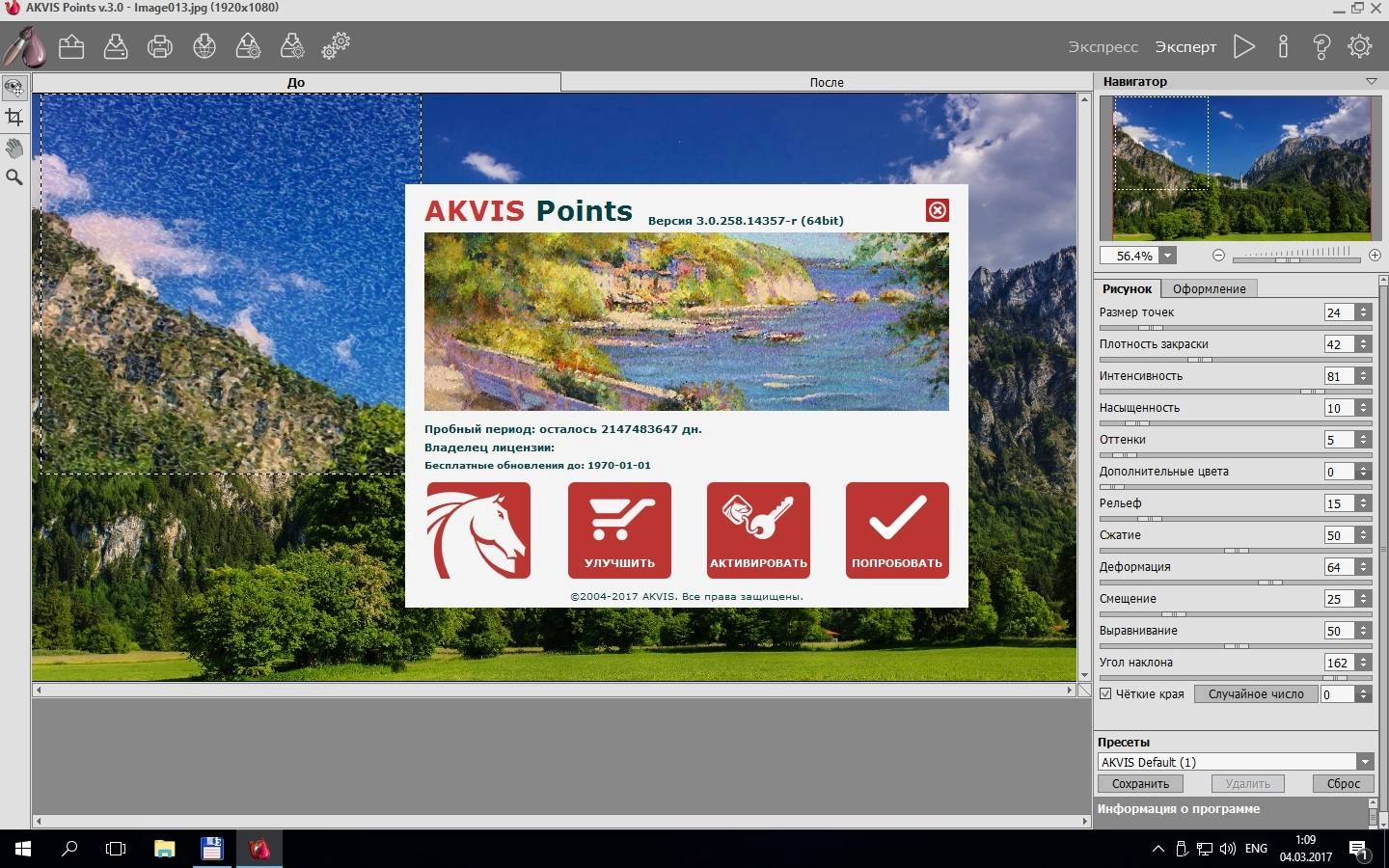Adjust Плотность закраски stepper arrows
Viewport: 1389px width, 868px height.
(x=1363, y=344)
